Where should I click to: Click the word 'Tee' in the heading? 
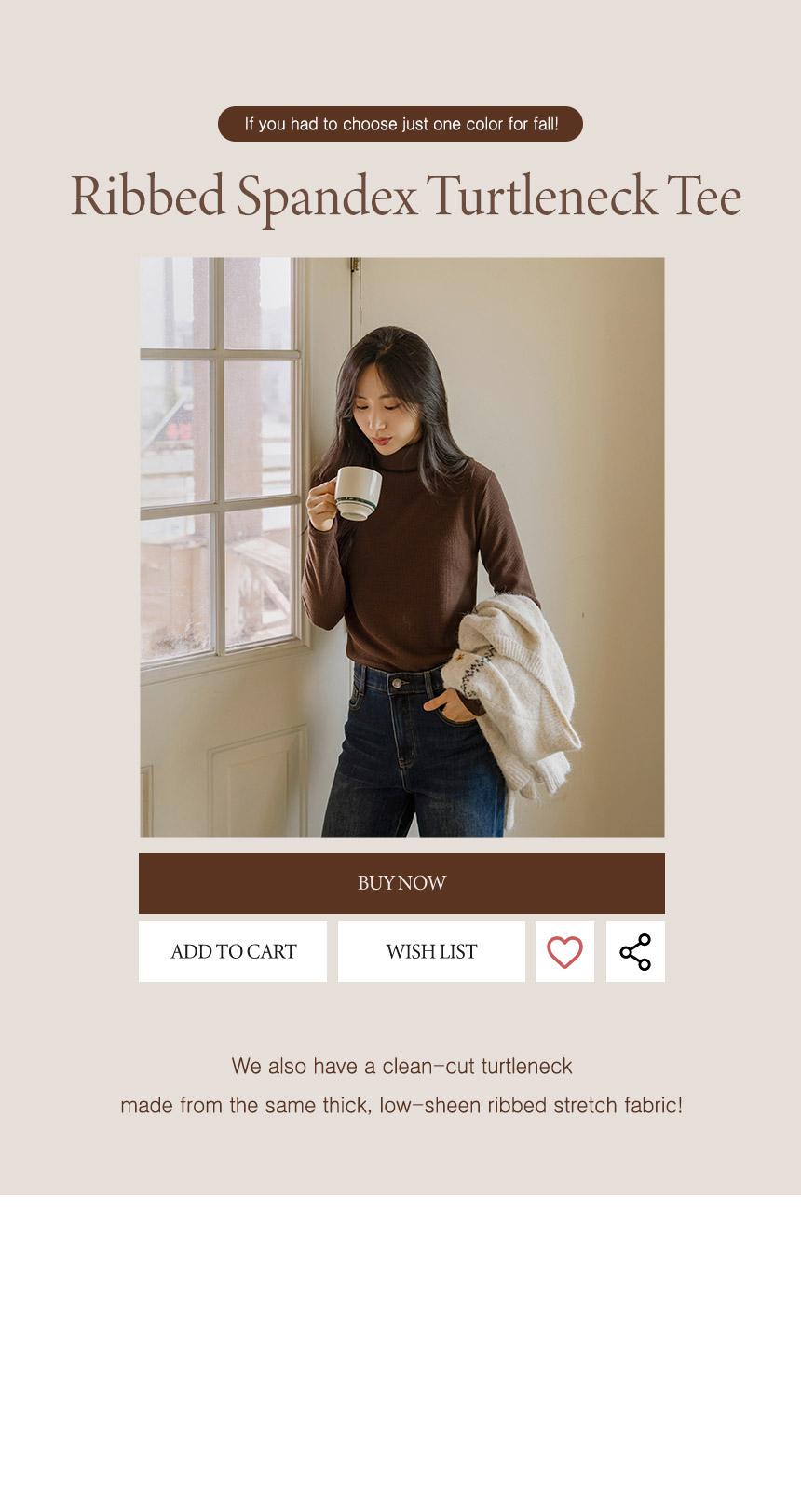704,197
